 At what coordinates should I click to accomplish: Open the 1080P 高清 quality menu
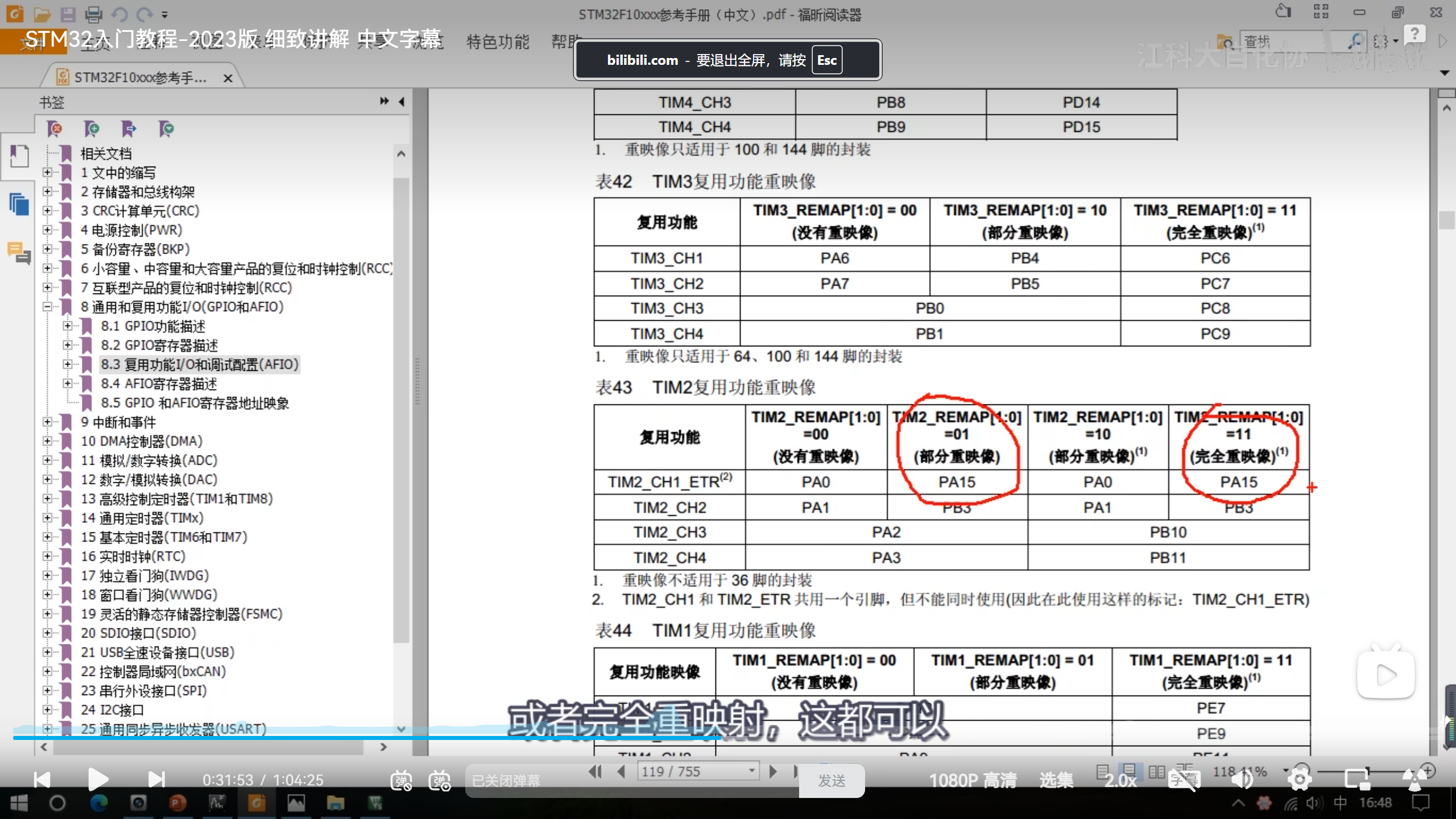(973, 780)
